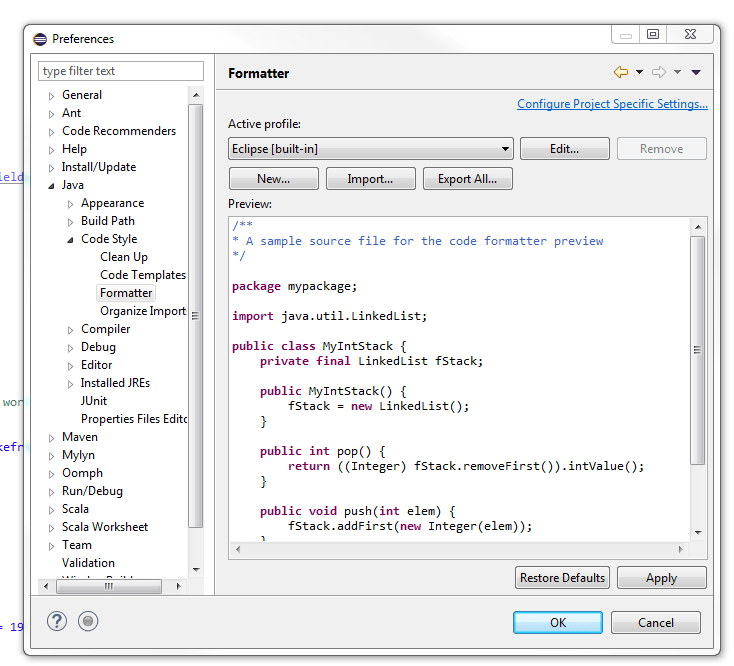
Task: Click tree horizontal scrollbar right arrow
Action: coord(178,586)
